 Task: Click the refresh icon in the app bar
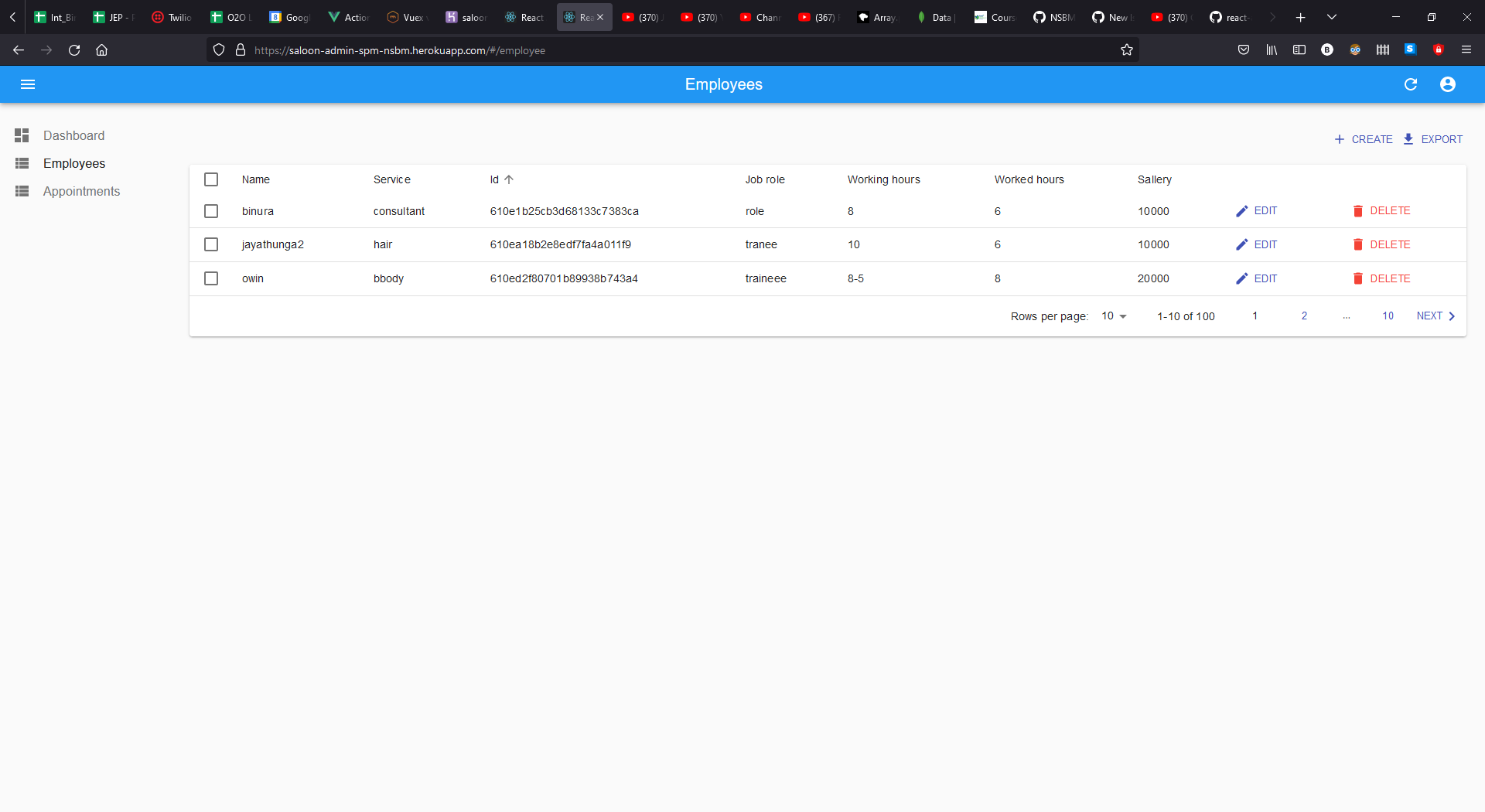tap(1411, 84)
